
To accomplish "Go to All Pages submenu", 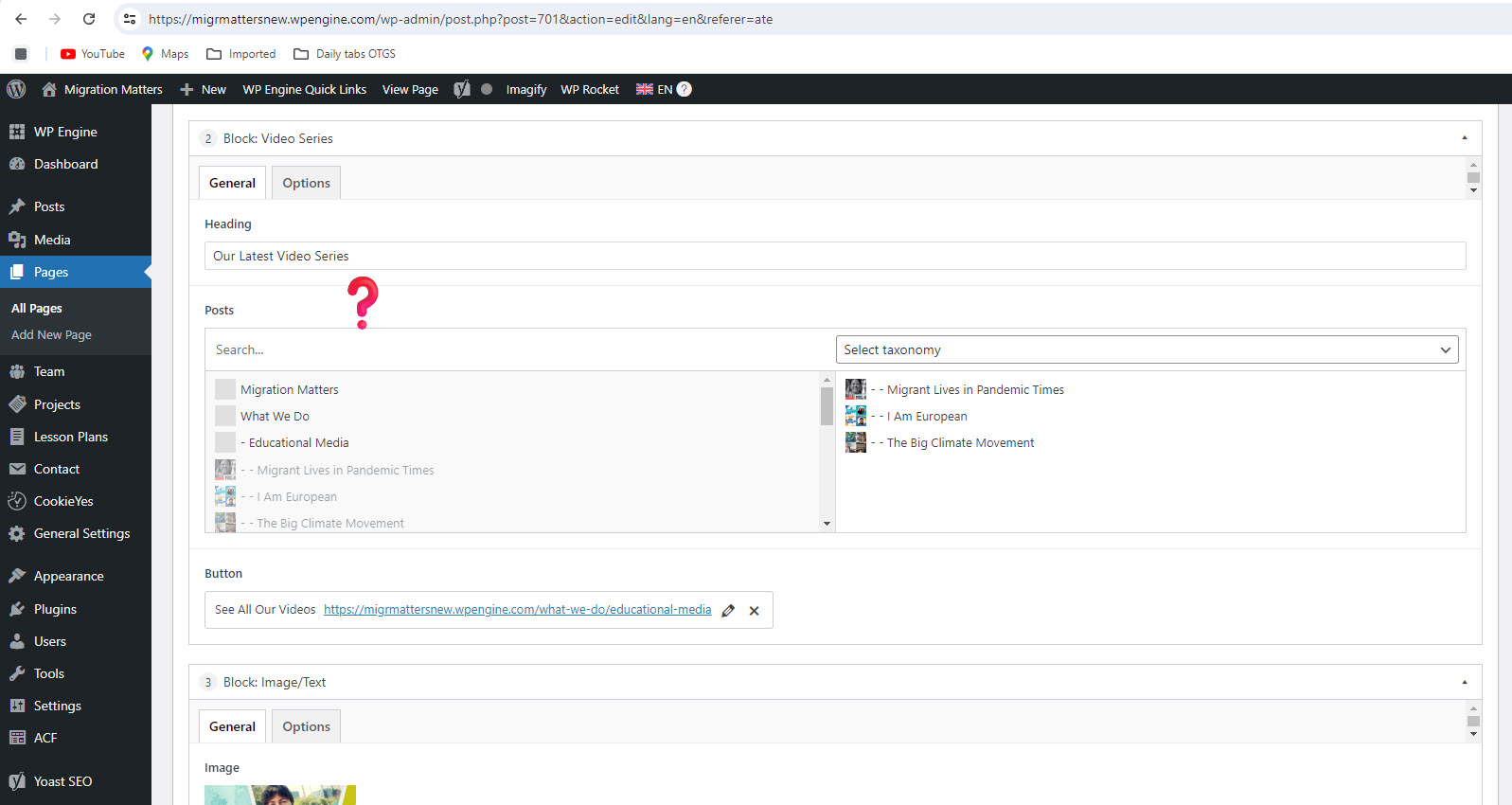I will coord(37,309).
